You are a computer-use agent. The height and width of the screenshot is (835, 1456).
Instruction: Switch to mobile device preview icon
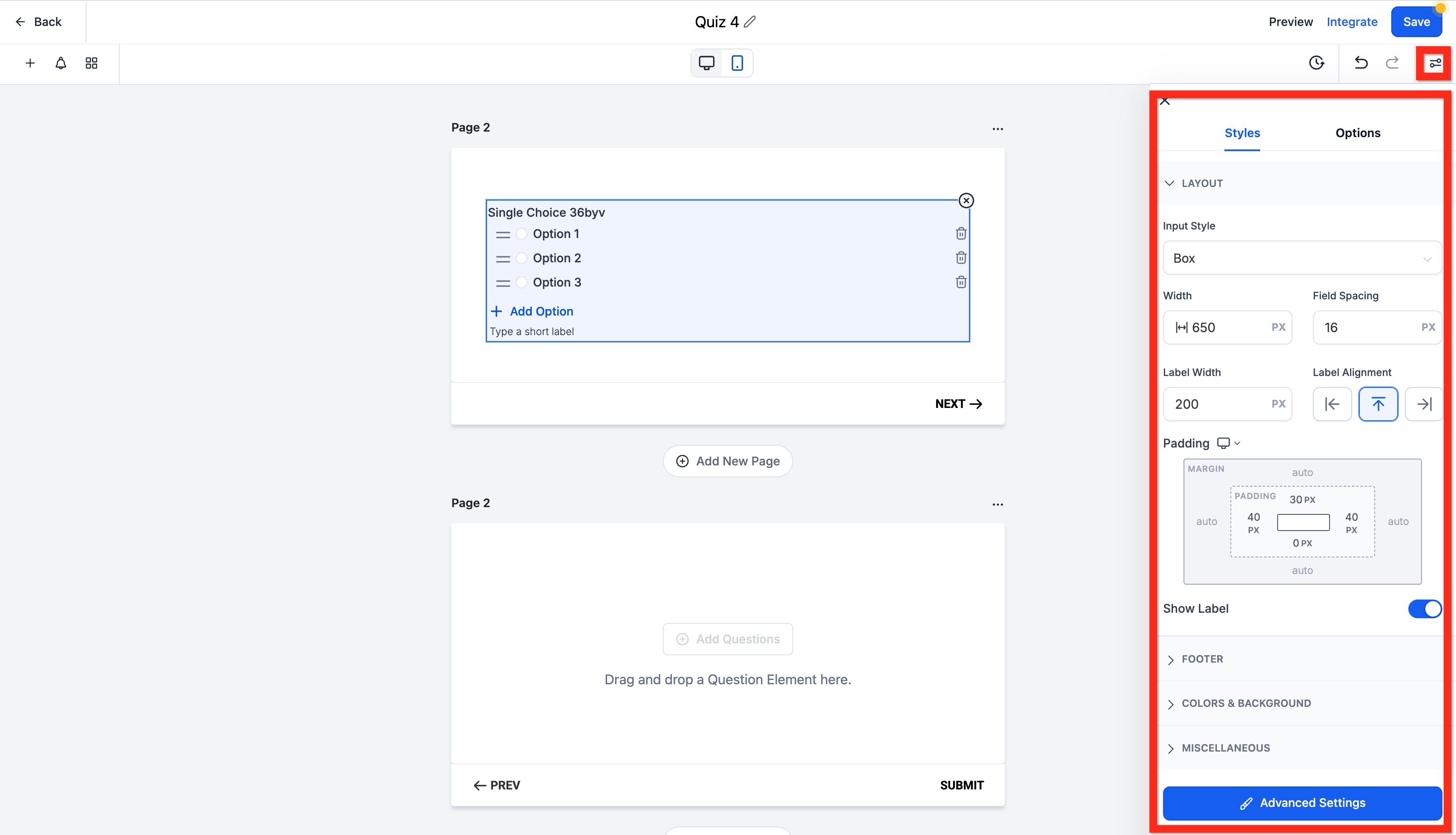737,63
